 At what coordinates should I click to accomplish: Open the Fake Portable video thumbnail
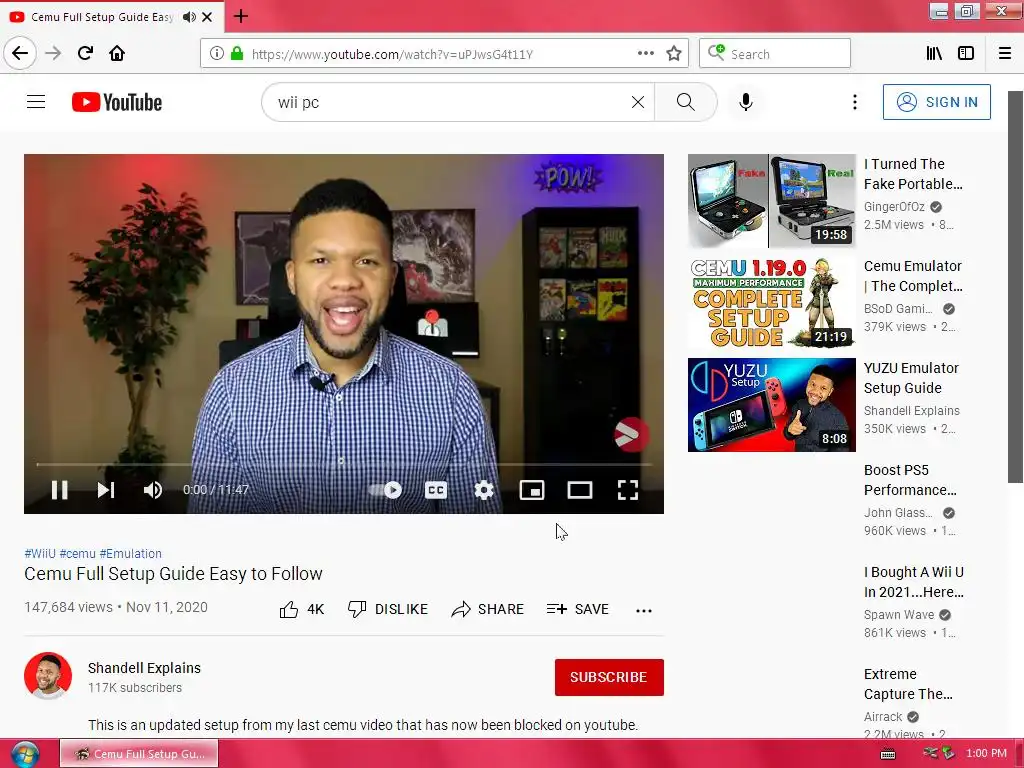point(772,201)
